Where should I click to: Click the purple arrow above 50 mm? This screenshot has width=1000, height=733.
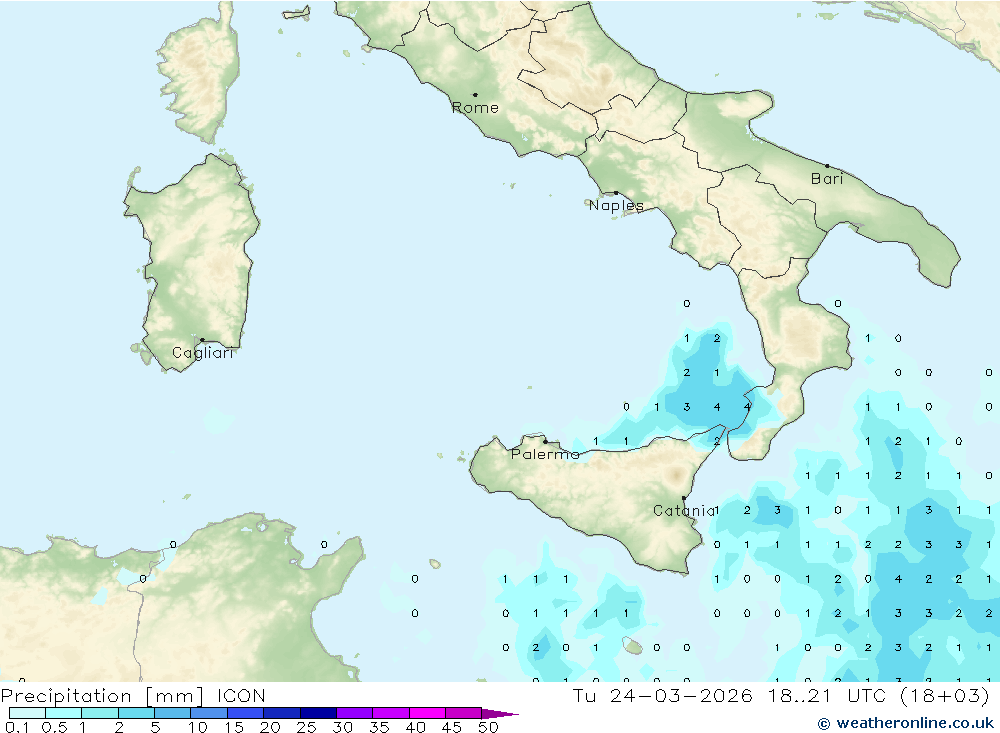(x=499, y=714)
